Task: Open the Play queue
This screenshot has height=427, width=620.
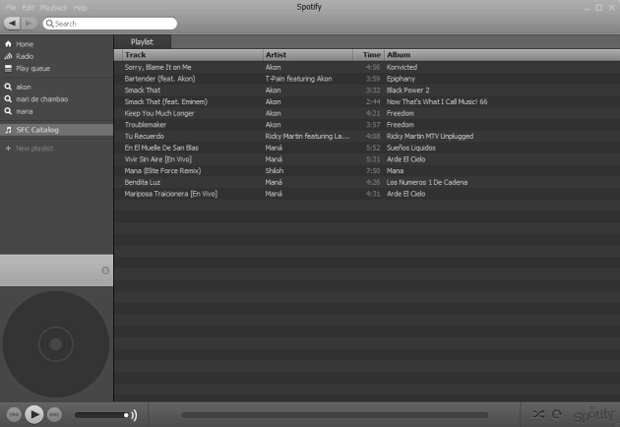Action: 33,68
